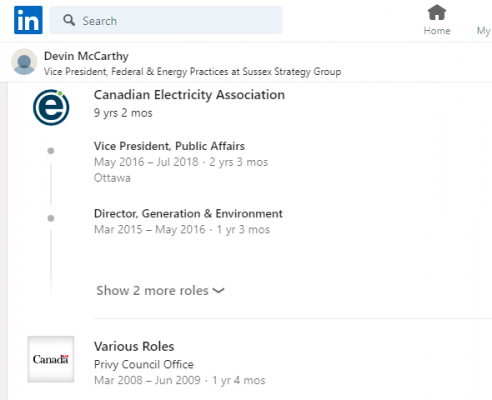492x400 pixels.
Task: Click the LinkedIn logo icon
Action: coord(28,20)
